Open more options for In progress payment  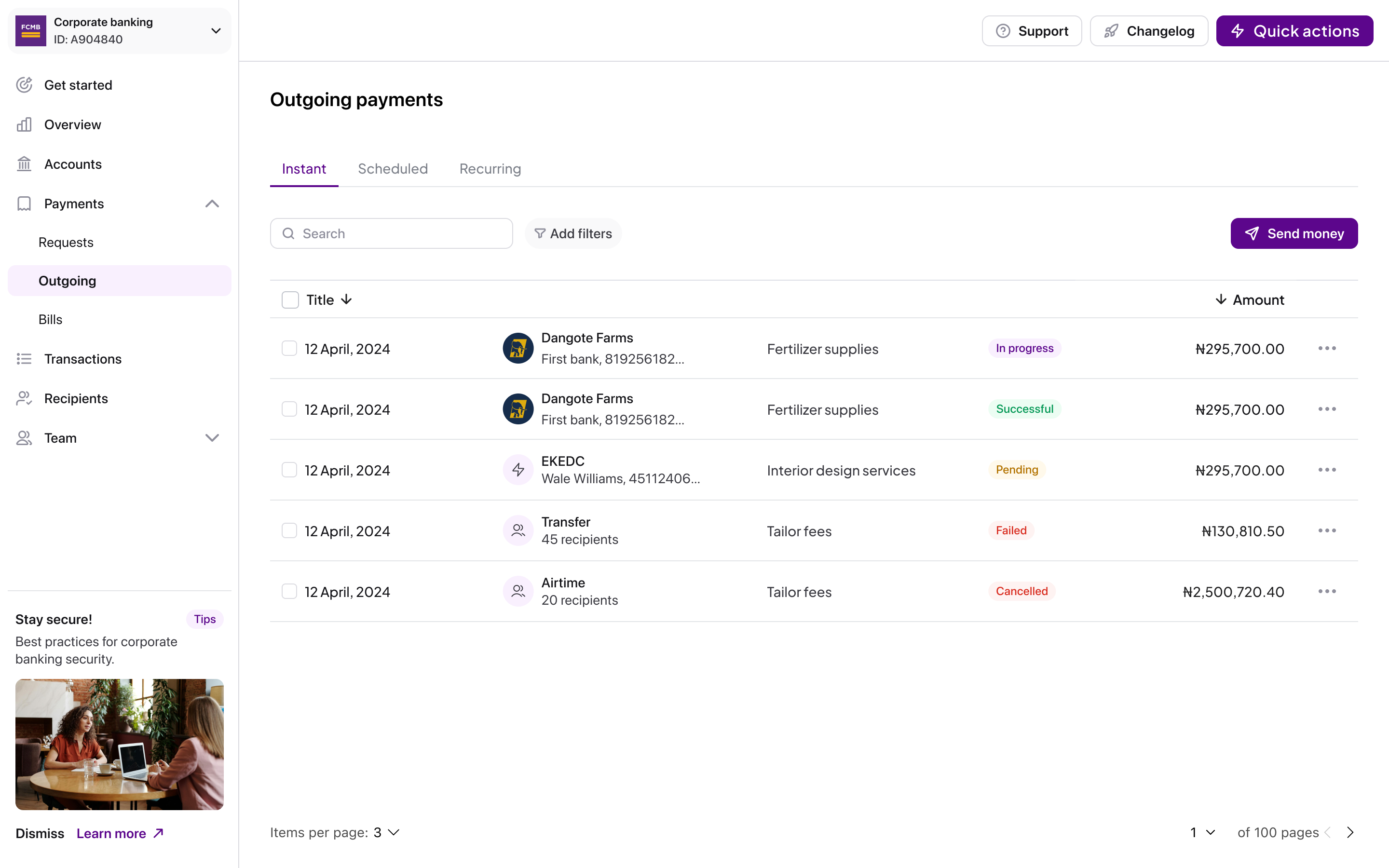tap(1327, 349)
